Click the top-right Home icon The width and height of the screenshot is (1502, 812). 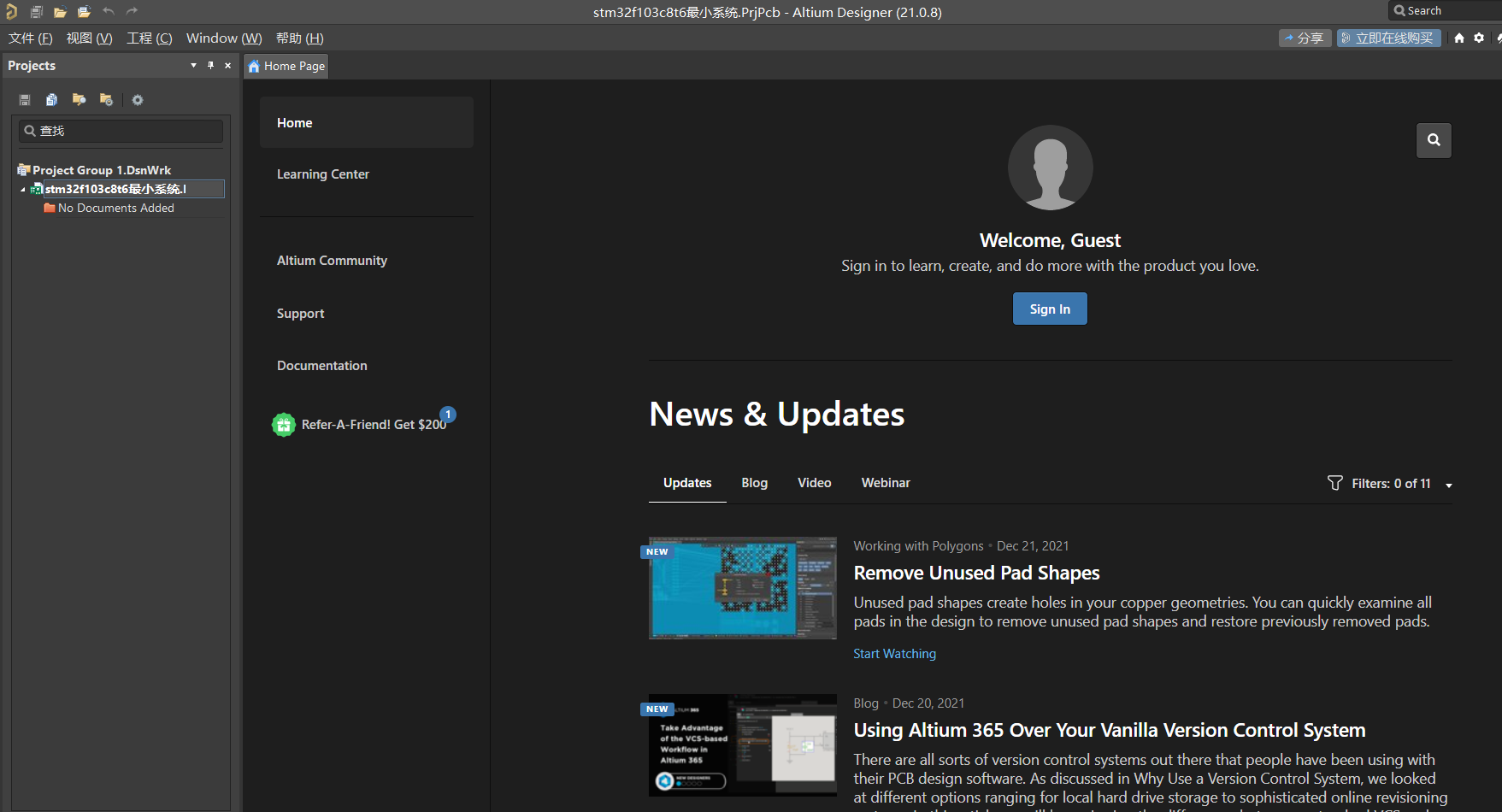coord(1459,38)
